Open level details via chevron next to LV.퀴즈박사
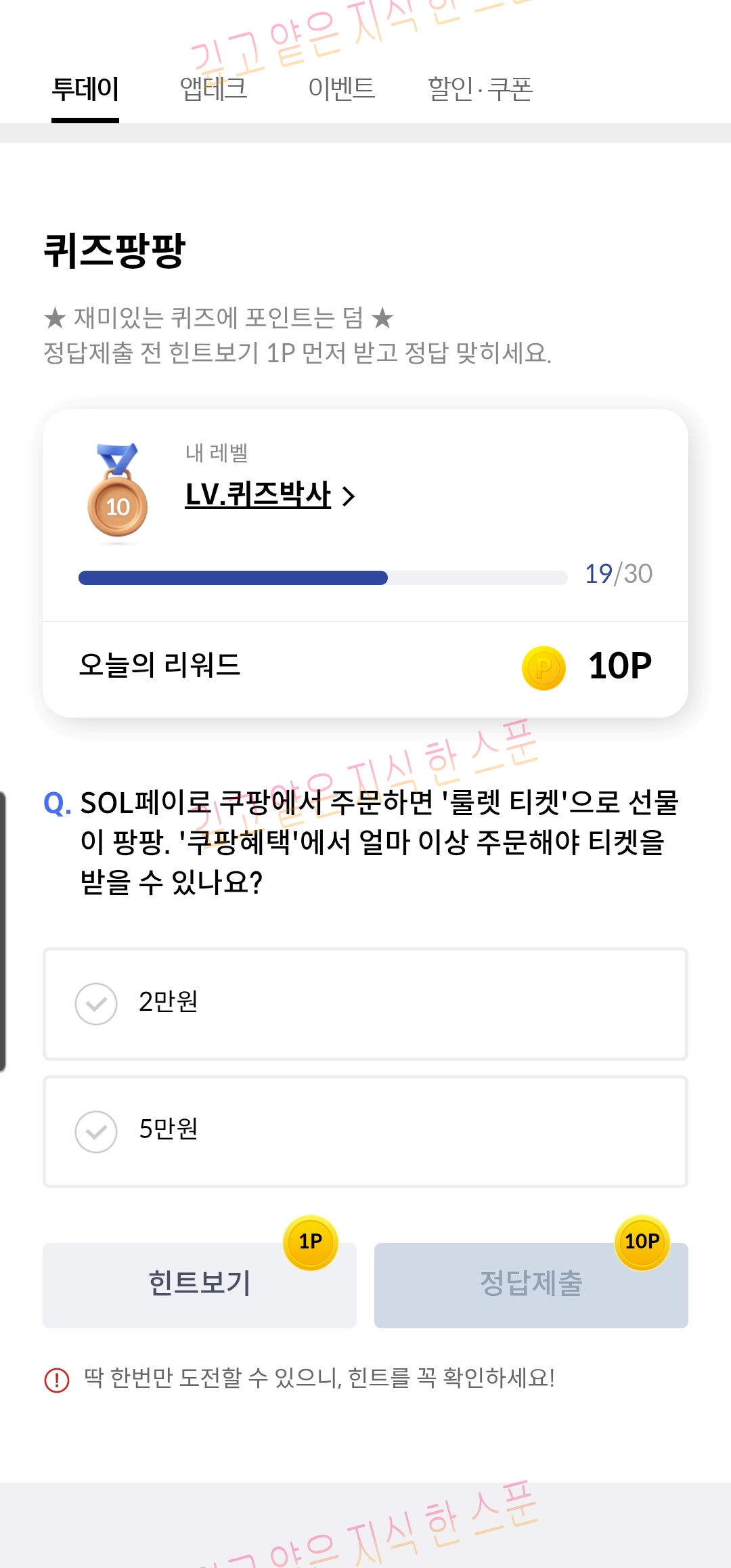The width and height of the screenshot is (731, 1568). [x=349, y=496]
